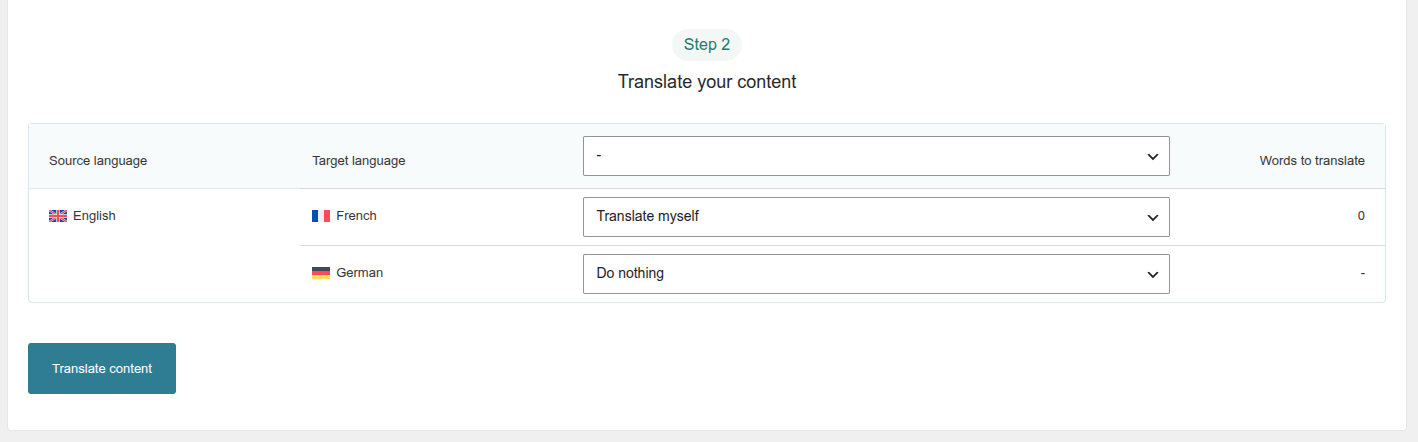This screenshot has height=442, width=1418.
Task: Click the 'Source language' column header
Action: (98, 161)
